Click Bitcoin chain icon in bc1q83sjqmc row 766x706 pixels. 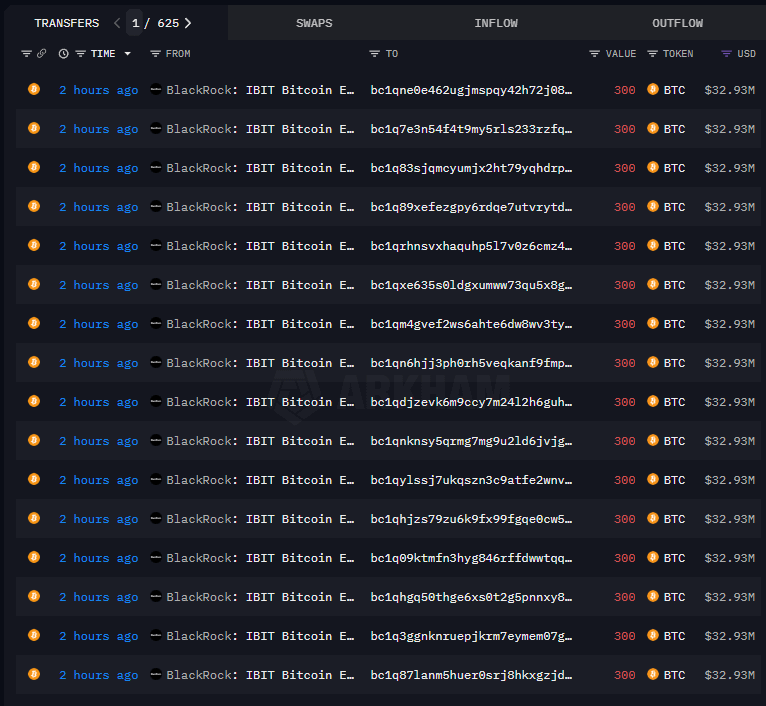point(34,168)
